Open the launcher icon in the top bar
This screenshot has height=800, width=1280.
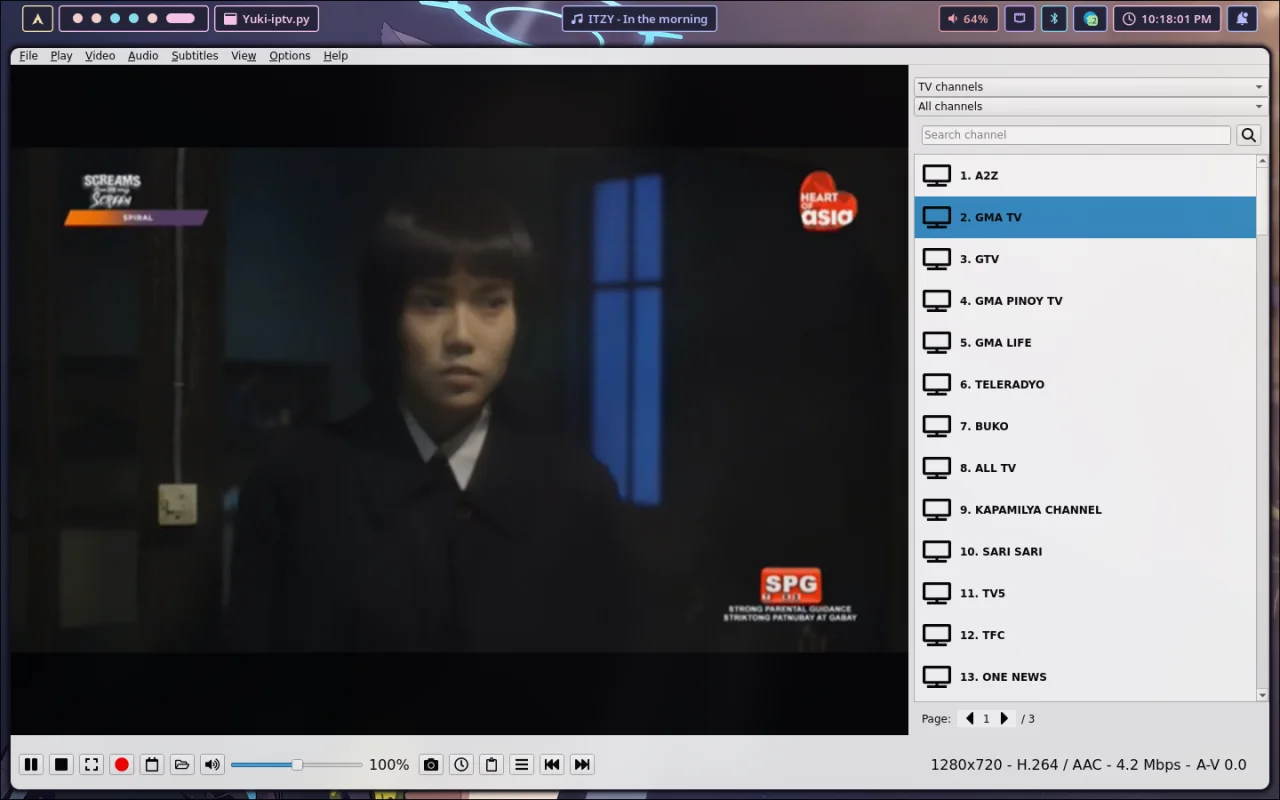(x=38, y=19)
